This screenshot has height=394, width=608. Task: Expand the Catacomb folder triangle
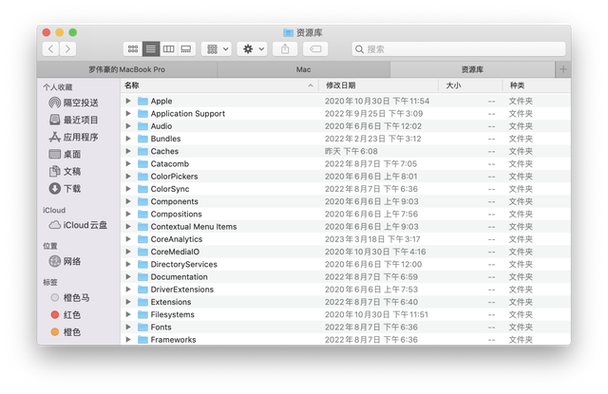pyautogui.click(x=128, y=164)
